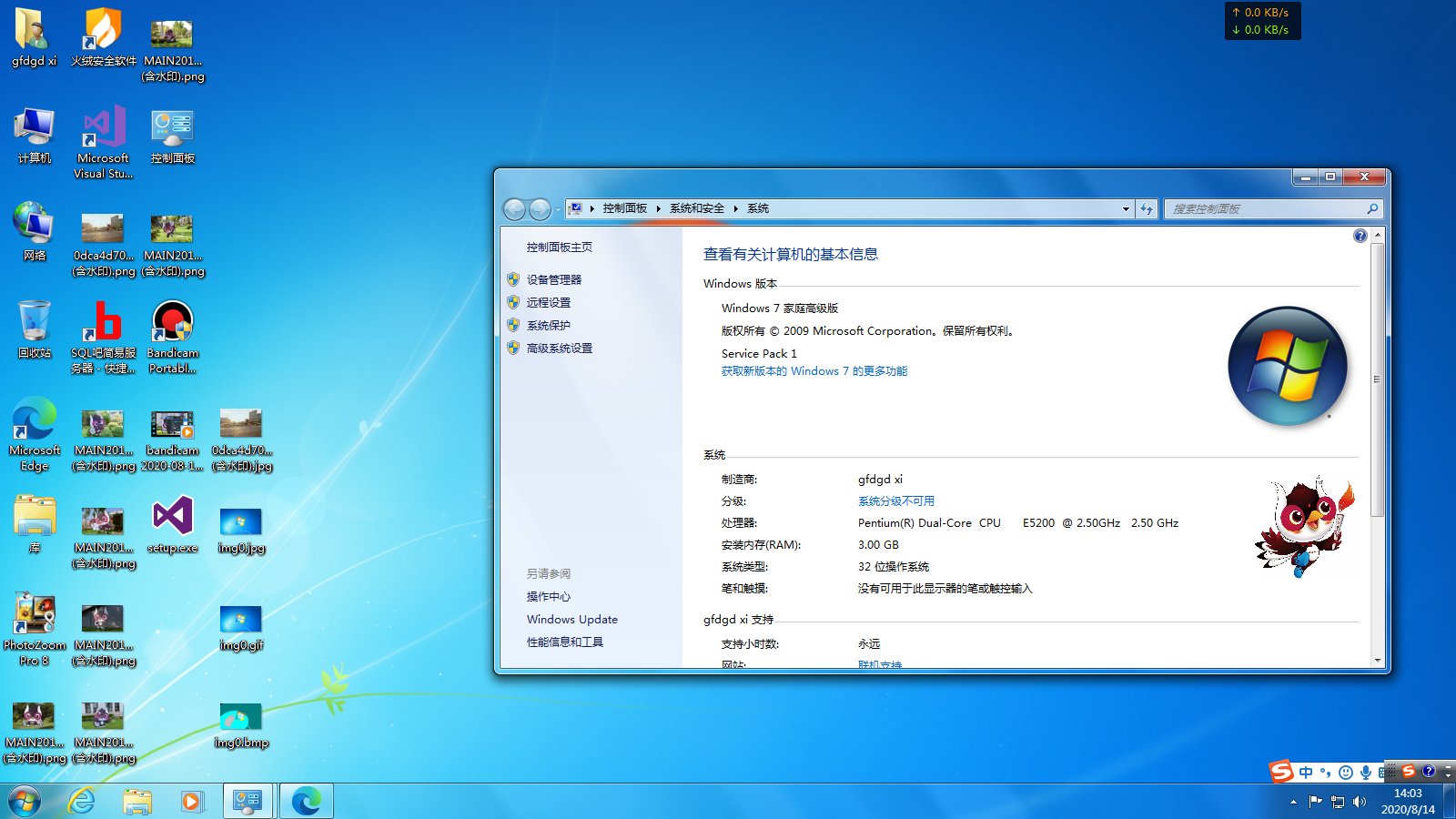Select 计算机 desktop icon
The width and height of the screenshot is (1456, 819).
pyautogui.click(x=34, y=136)
